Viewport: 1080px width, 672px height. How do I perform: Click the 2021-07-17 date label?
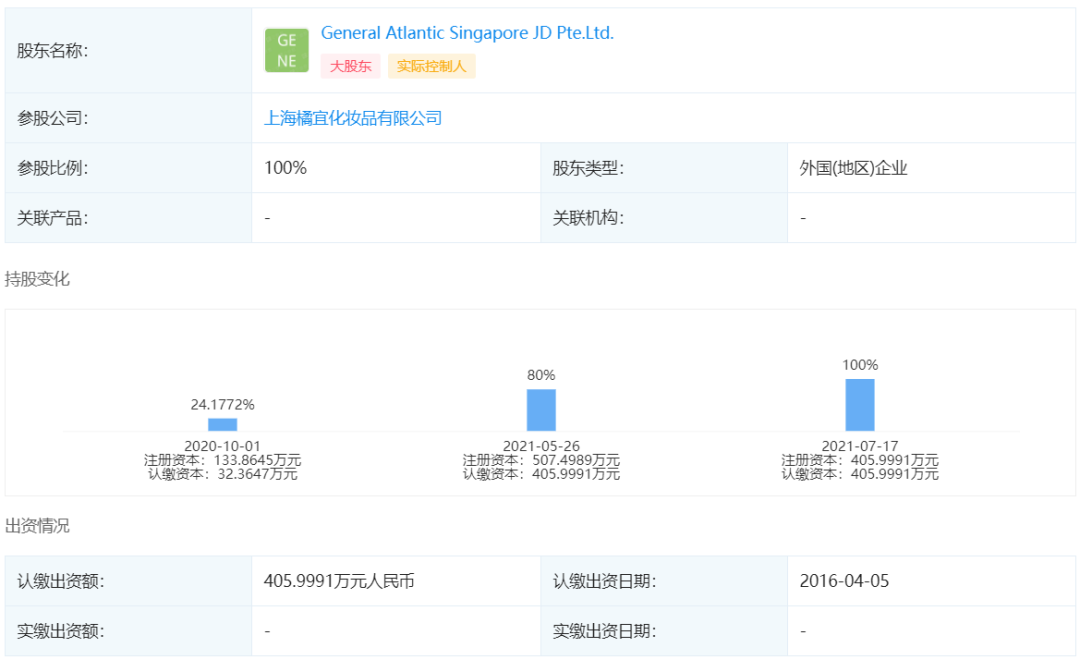click(860, 446)
